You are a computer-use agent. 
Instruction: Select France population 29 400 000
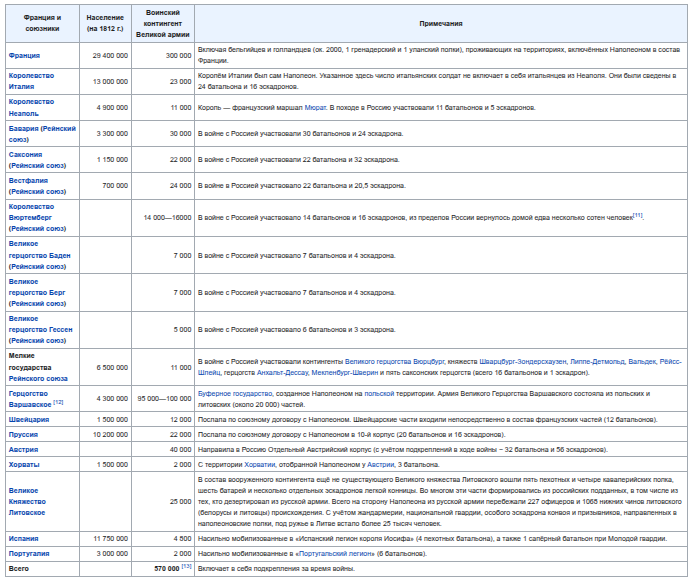click(x=110, y=56)
